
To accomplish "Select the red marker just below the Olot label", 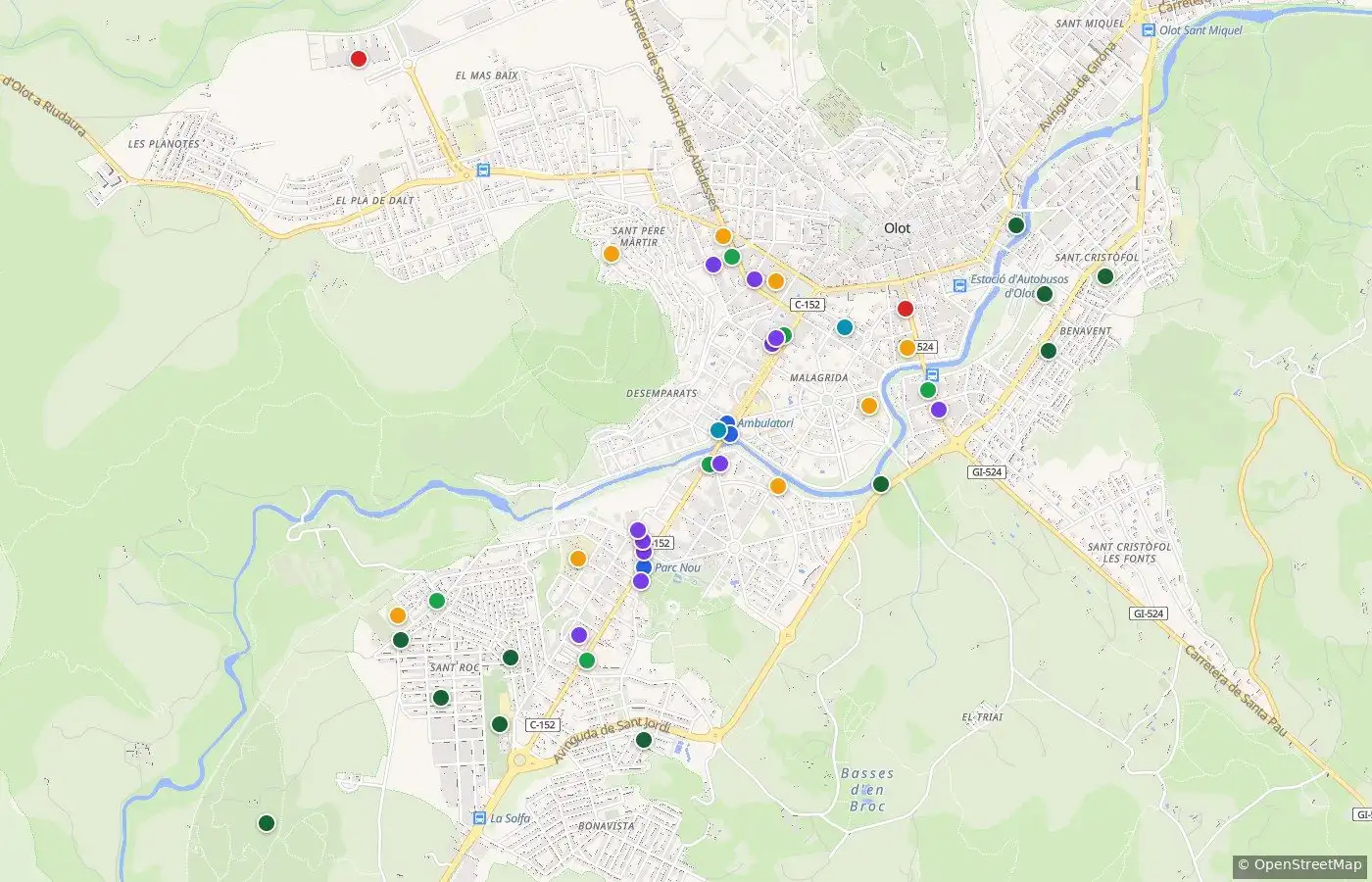I will [x=906, y=309].
